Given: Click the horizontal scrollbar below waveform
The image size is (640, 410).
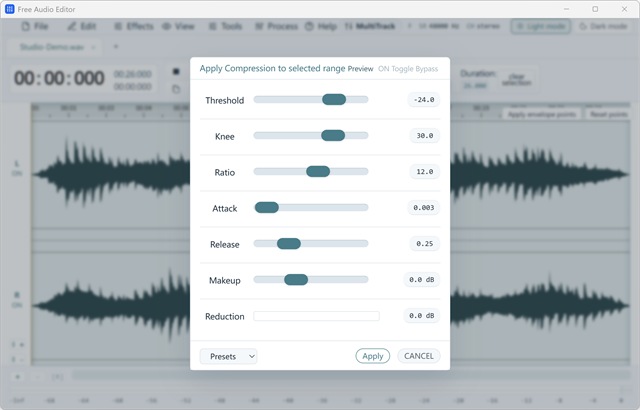Looking at the screenshot, I should [x=351, y=375].
